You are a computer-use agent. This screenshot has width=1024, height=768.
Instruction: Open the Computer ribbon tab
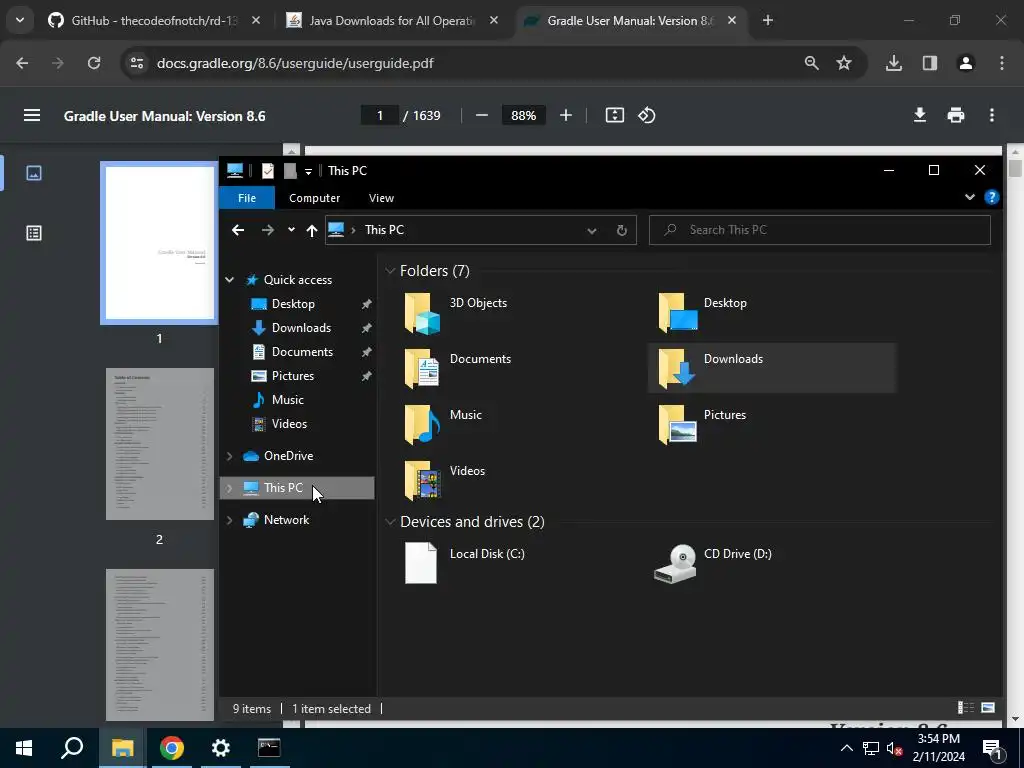314,198
